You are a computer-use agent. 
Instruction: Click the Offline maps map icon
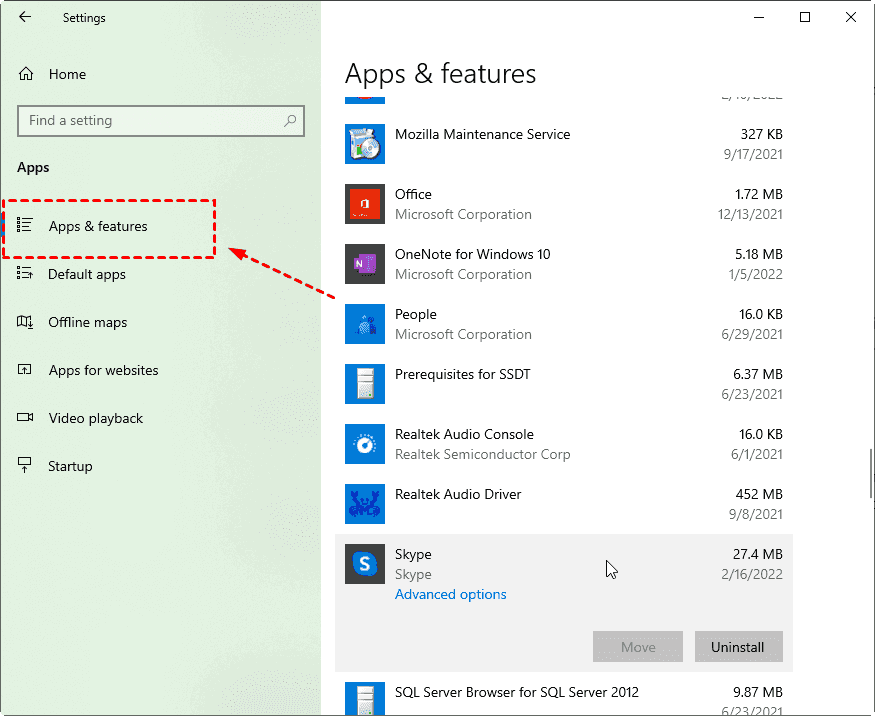(25, 321)
